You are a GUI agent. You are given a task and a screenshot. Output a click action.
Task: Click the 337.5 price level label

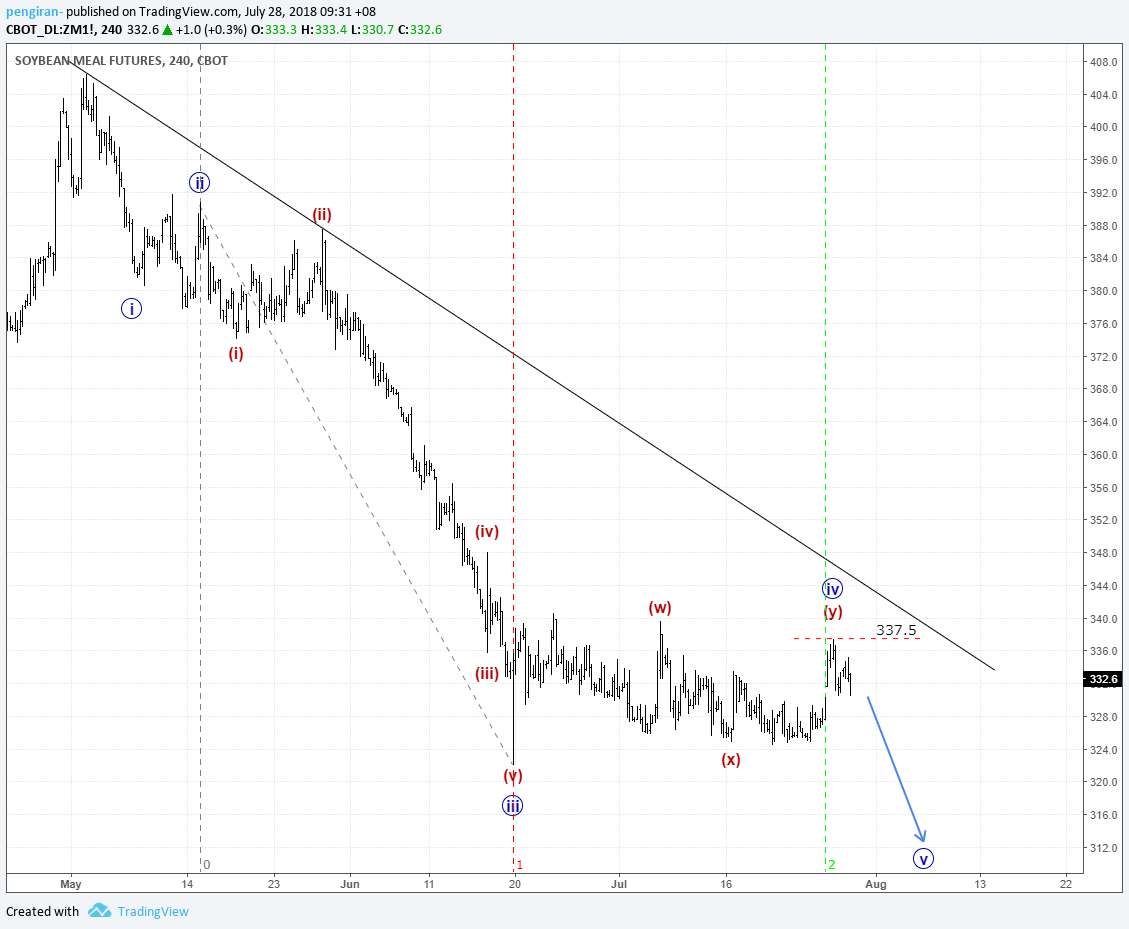[x=896, y=630]
